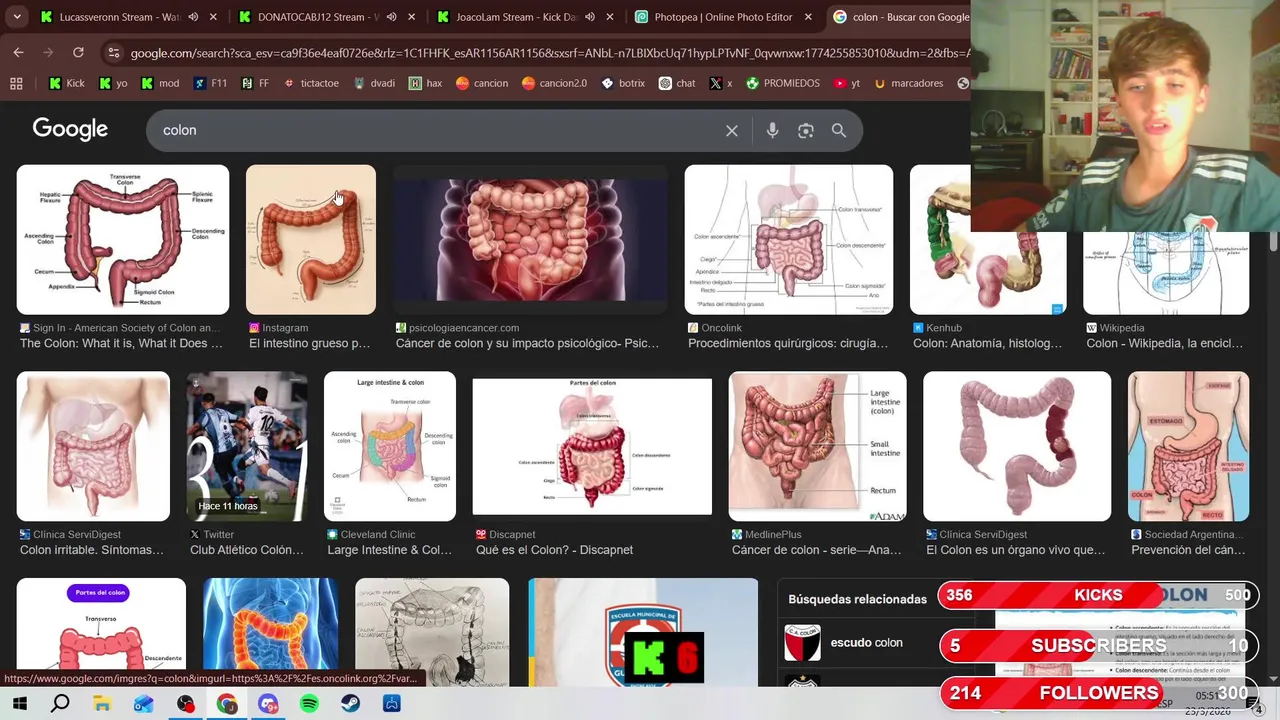Go to Google homepage via logo
This screenshot has height=720, width=1280.
coord(70,130)
